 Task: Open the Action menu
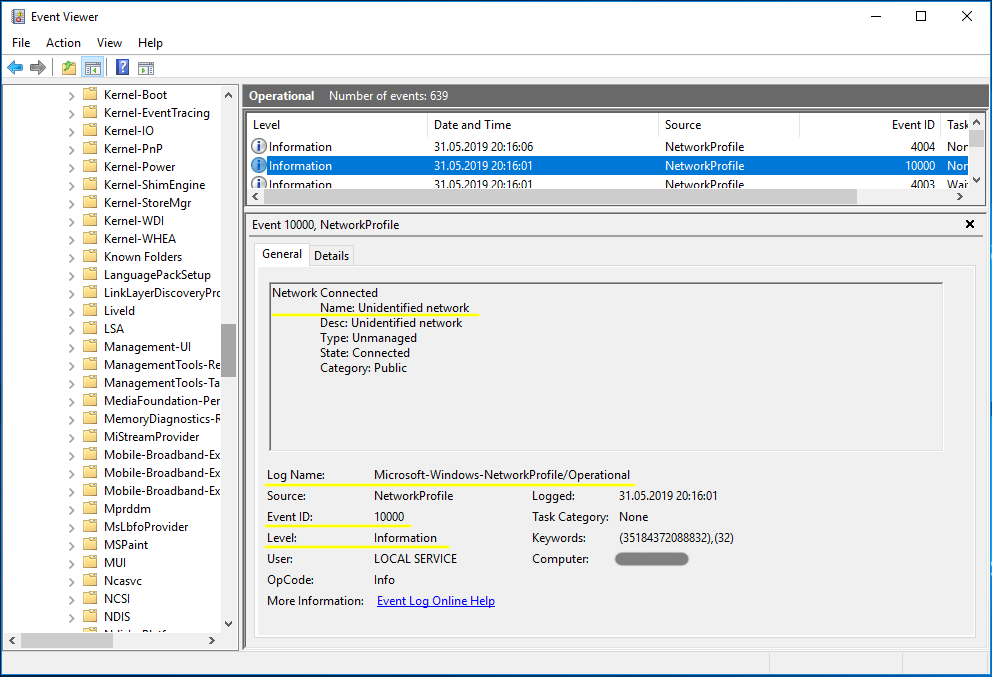coord(63,43)
